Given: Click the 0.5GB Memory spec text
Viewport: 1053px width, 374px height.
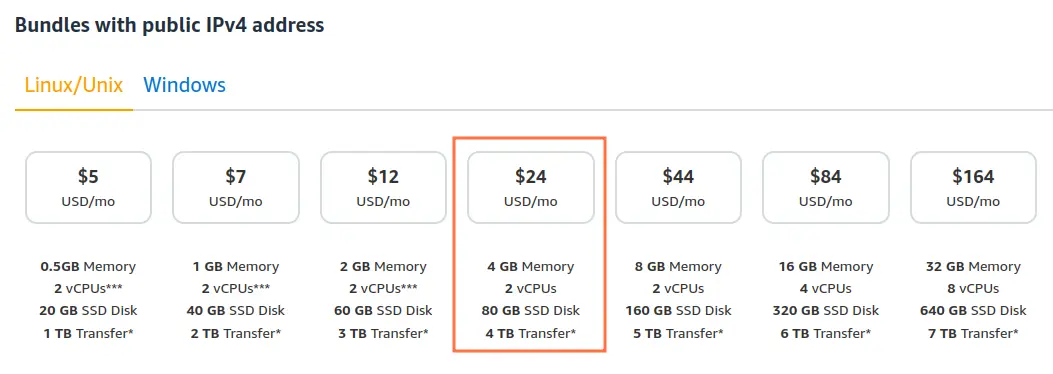Looking at the screenshot, I should 88,267.
